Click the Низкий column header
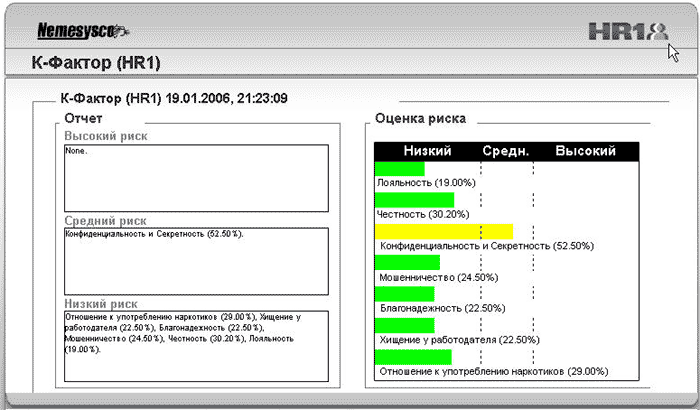 pyautogui.click(x=427, y=151)
